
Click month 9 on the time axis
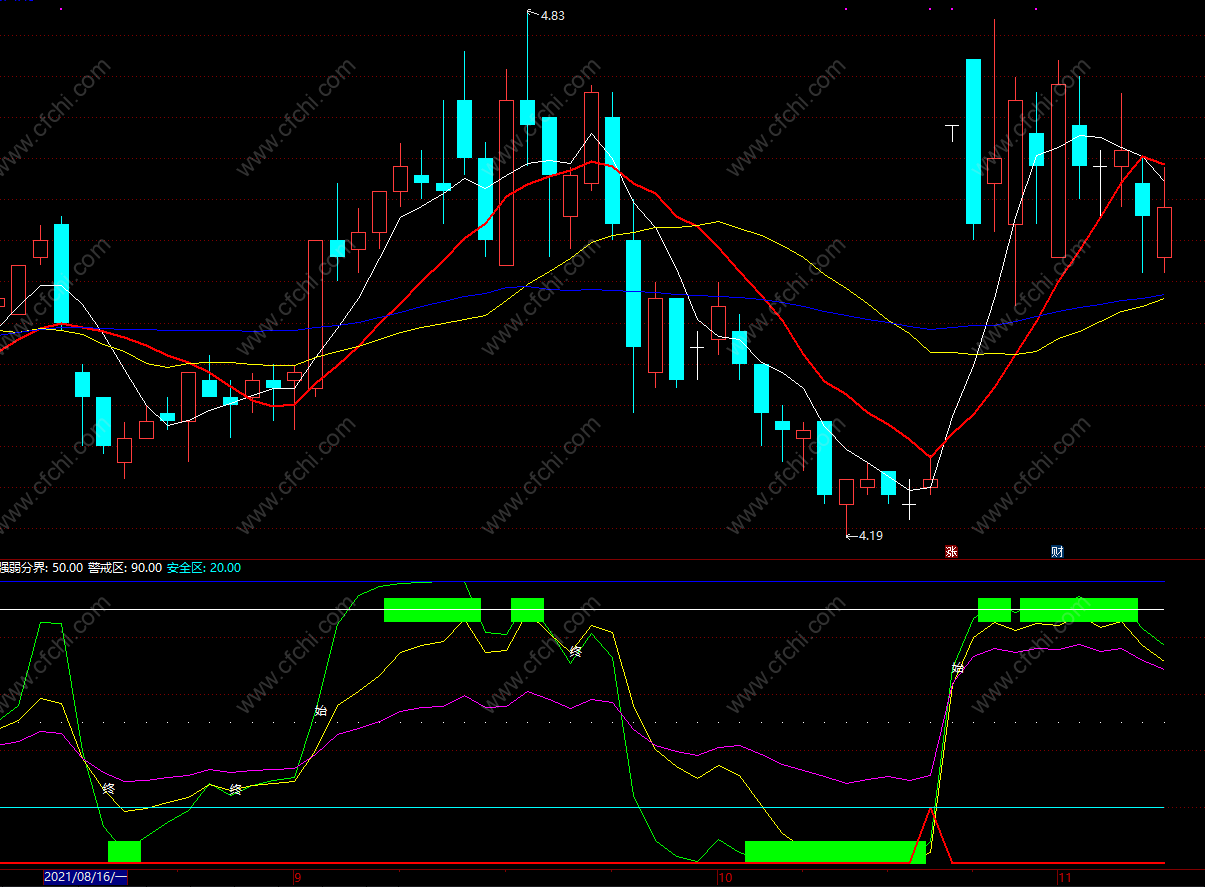(297, 877)
